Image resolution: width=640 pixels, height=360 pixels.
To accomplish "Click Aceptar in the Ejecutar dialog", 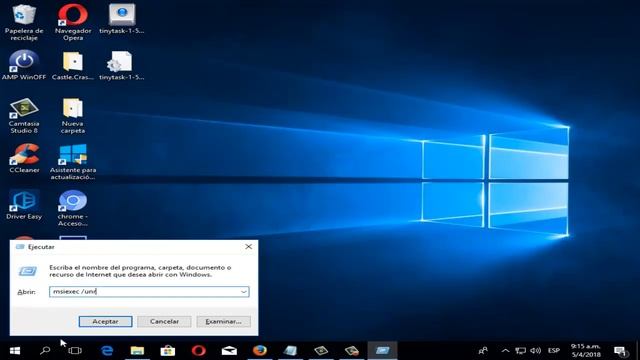I will [x=105, y=322].
